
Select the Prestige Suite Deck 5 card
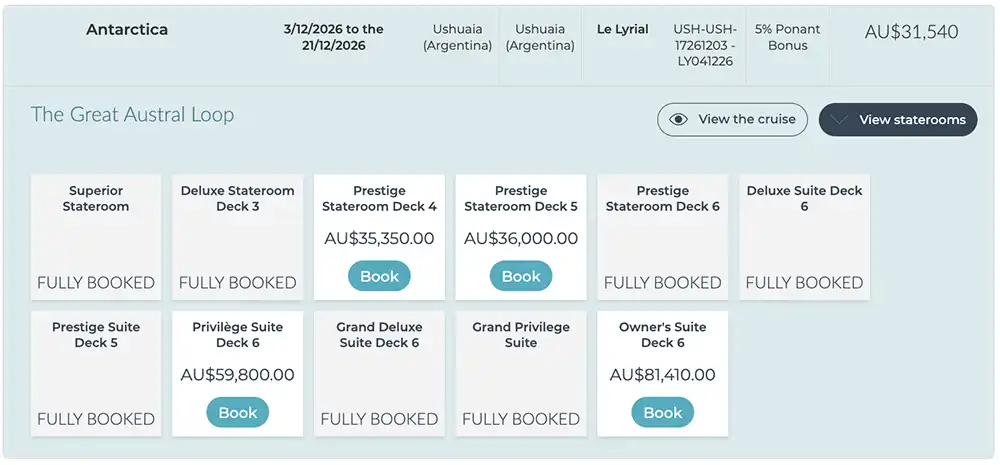[96, 373]
